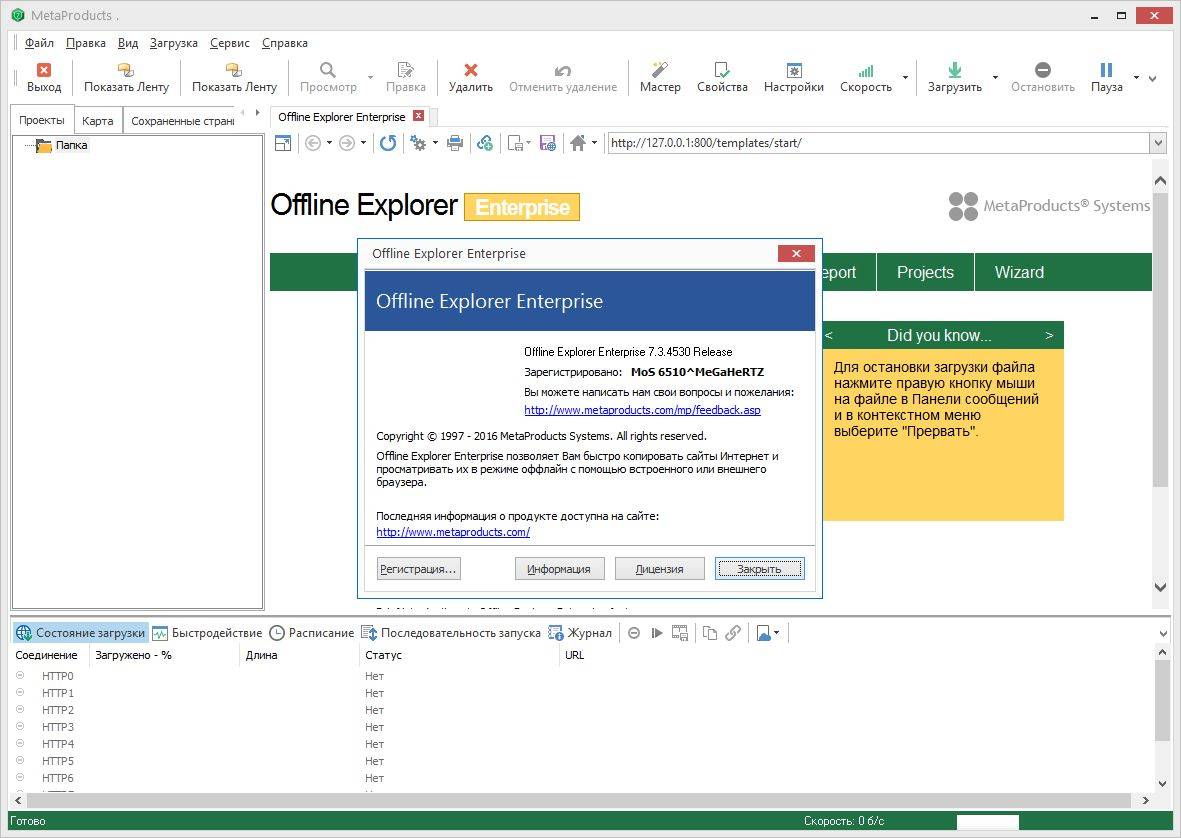The height and width of the screenshot is (838, 1181).
Task: Click Отменить удаление undo icon
Action: [x=563, y=71]
